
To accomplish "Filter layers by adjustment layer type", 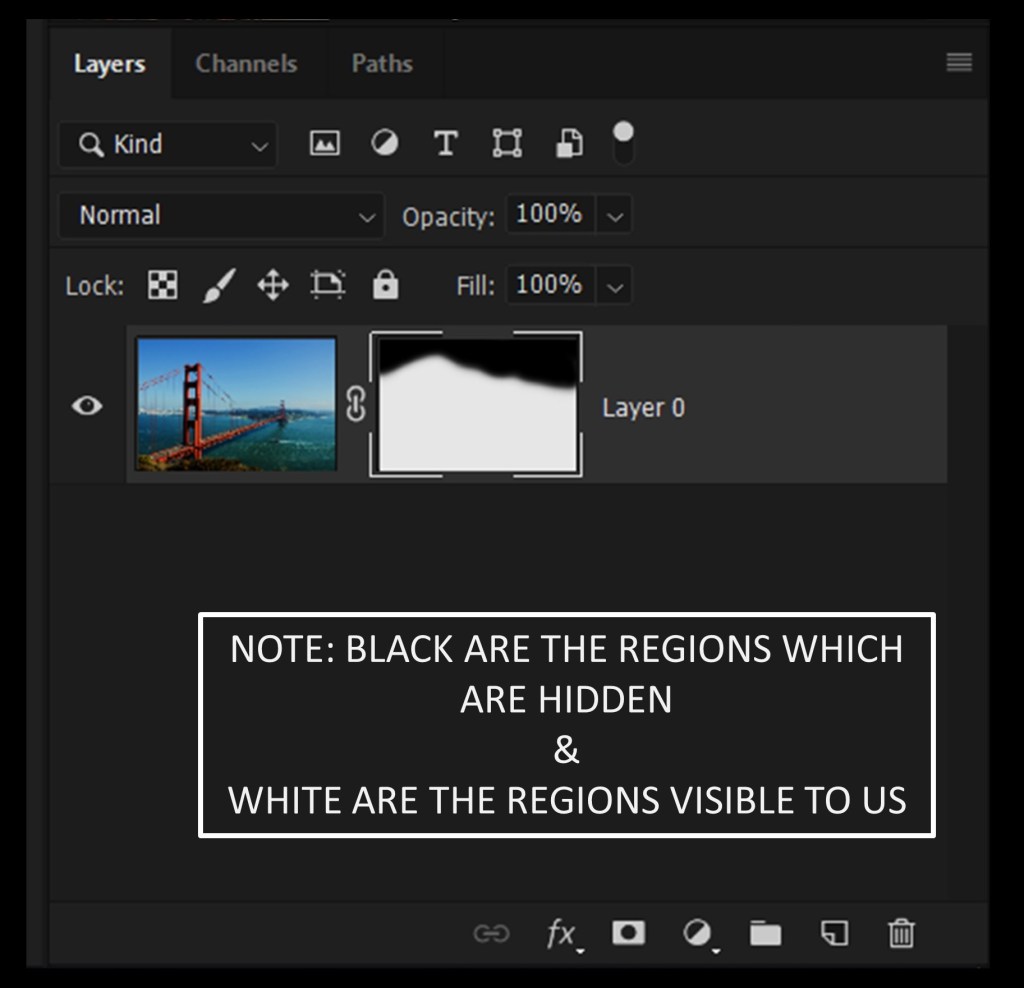I will point(384,144).
